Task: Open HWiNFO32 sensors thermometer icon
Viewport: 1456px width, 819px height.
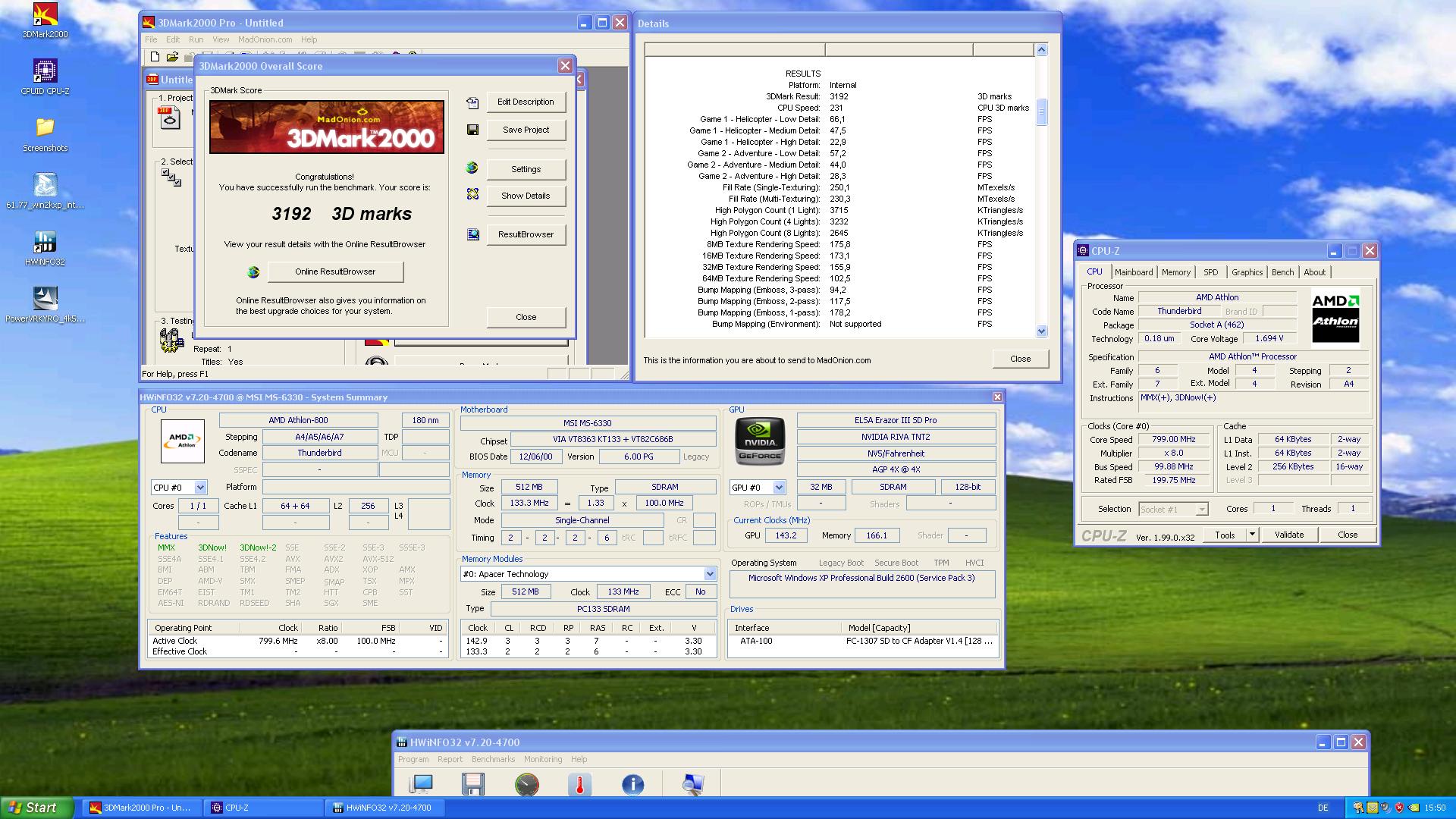Action: point(579,784)
